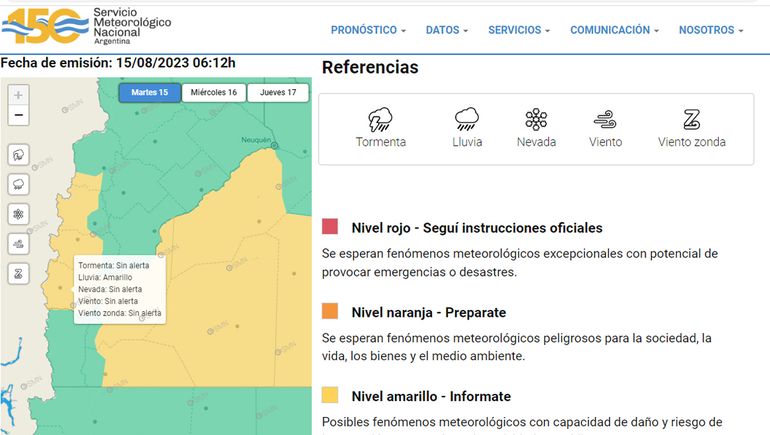Image resolution: width=770 pixels, height=435 pixels.
Task: Filter map by Nevada snowflake layer icon
Action: [18, 214]
